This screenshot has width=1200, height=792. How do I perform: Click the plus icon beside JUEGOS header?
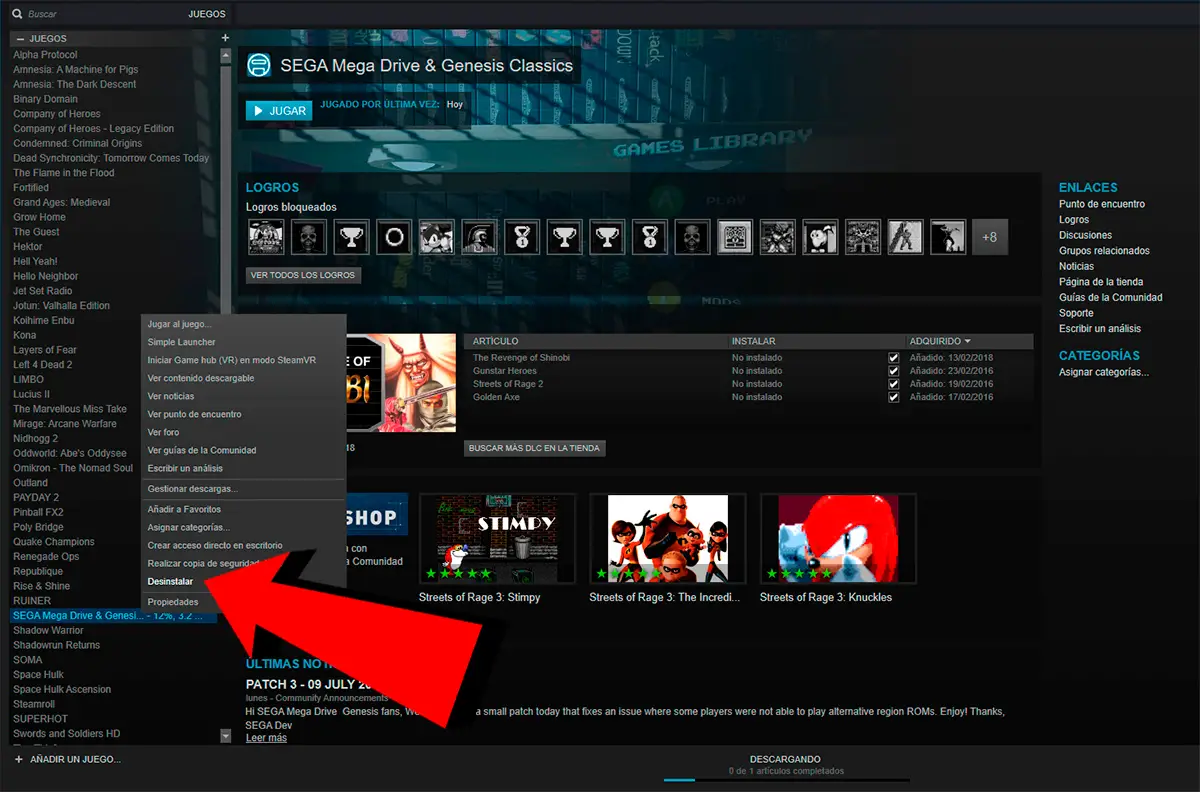click(225, 38)
